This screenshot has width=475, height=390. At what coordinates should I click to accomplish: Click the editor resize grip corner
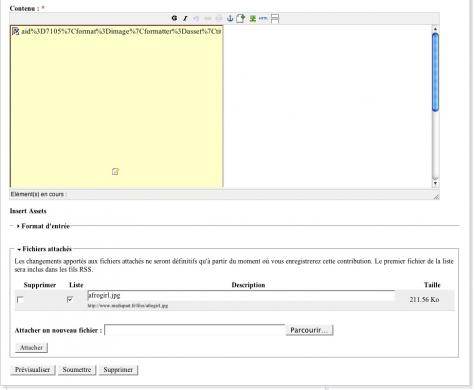pos(436,197)
